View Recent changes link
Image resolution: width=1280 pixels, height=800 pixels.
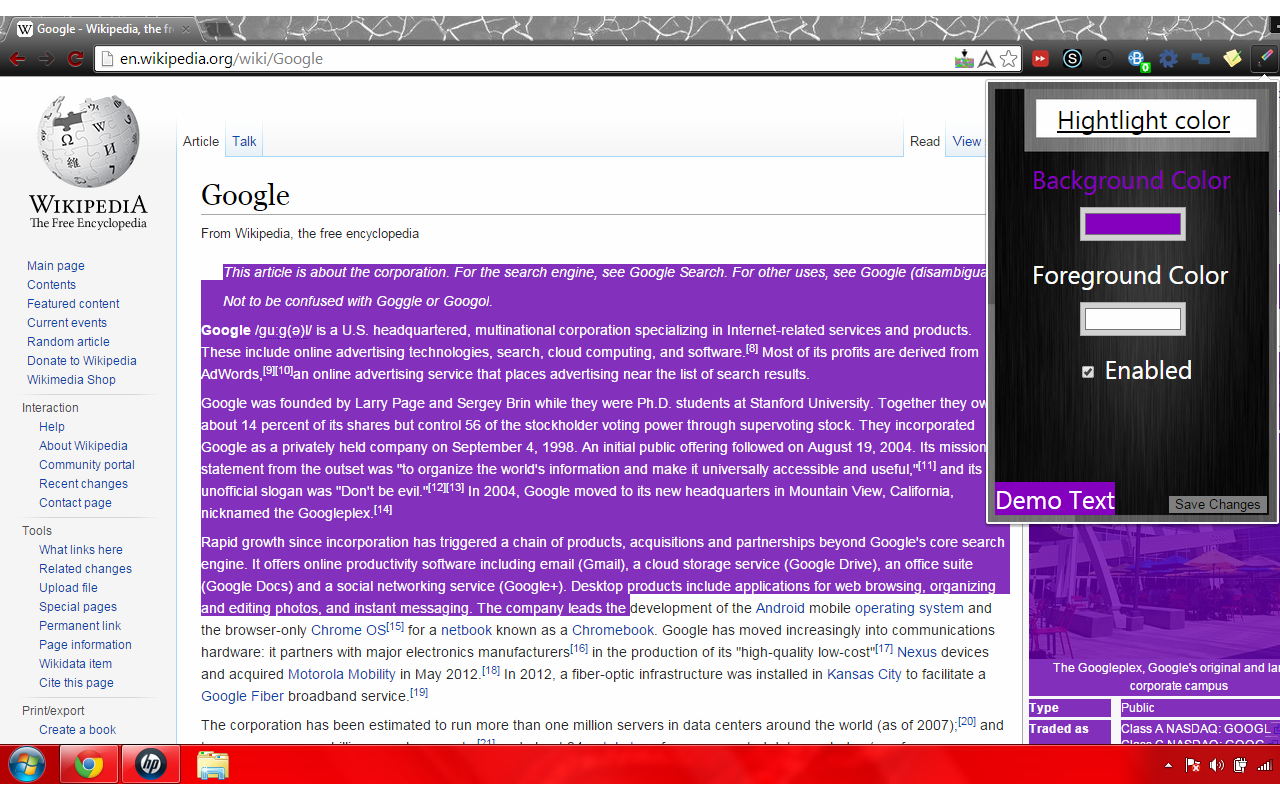pyautogui.click(x=83, y=484)
